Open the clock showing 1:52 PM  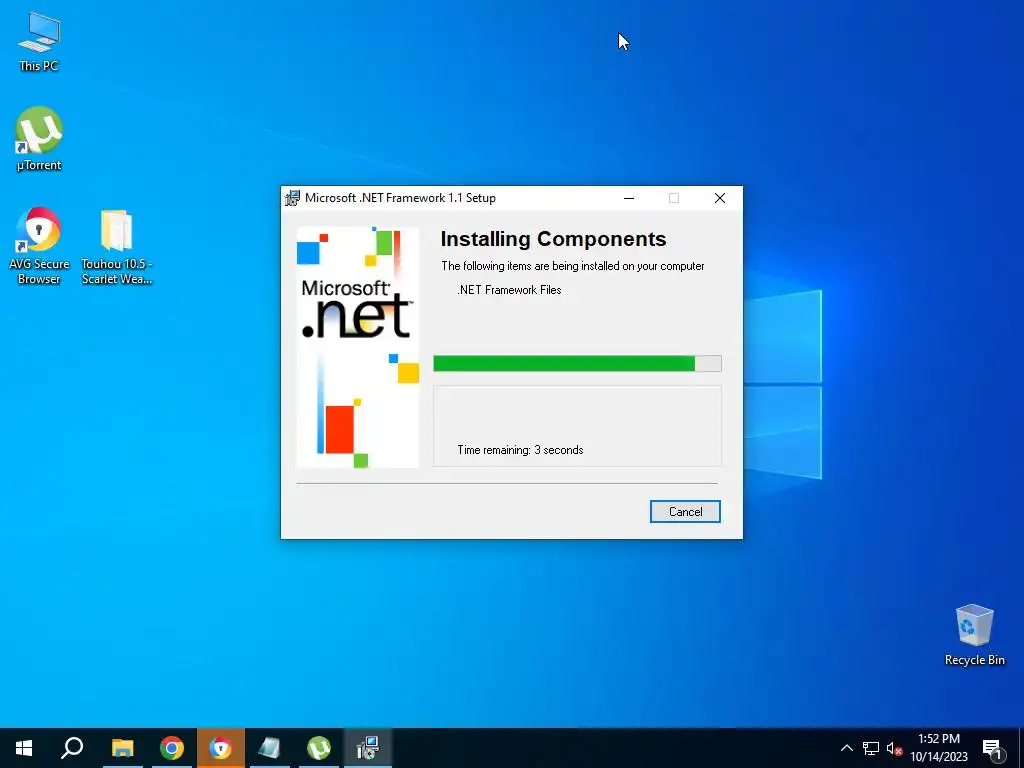coord(939,748)
